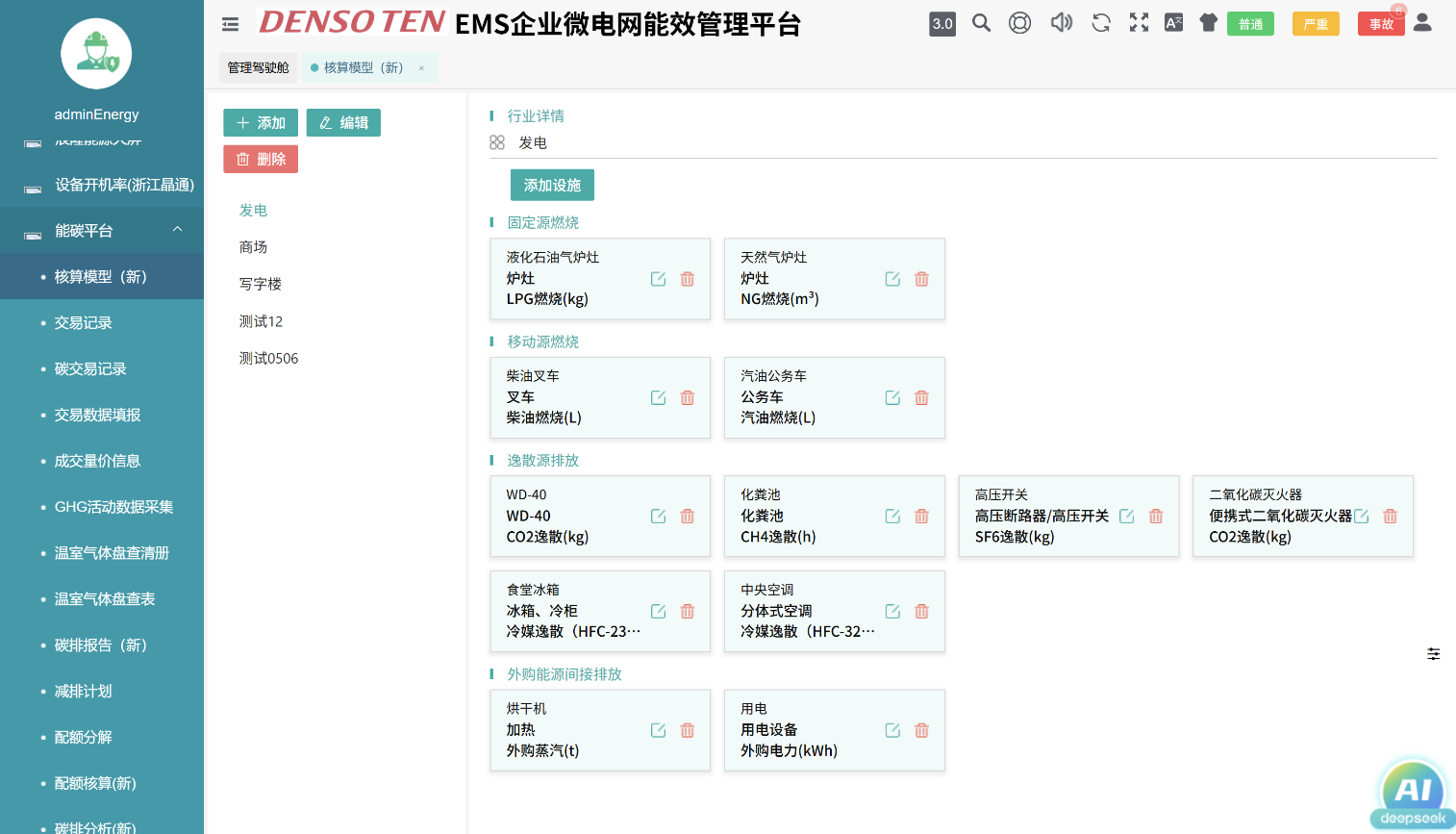Viewport: 1456px width, 834px height.
Task: Collapse the sidebar with the hamburger icon
Action: pos(230,24)
